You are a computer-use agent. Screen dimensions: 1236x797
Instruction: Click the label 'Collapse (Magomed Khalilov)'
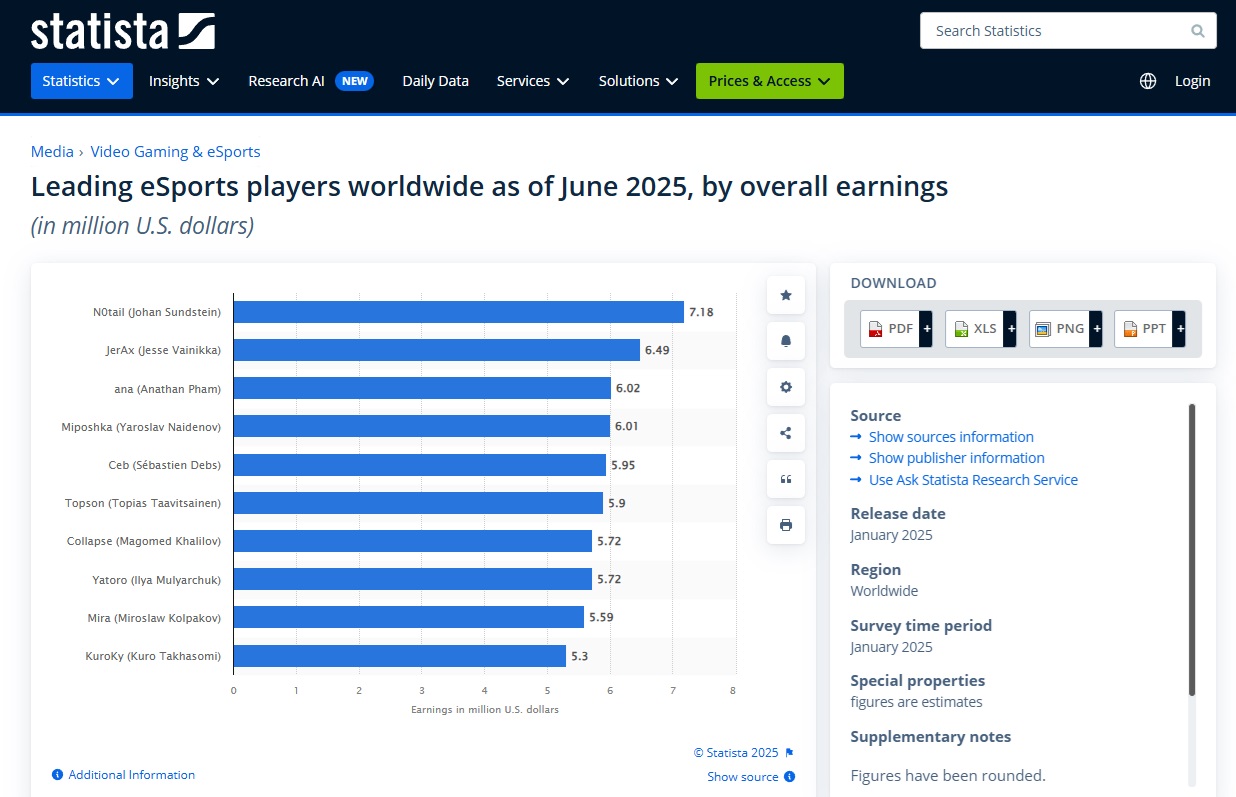coord(144,541)
